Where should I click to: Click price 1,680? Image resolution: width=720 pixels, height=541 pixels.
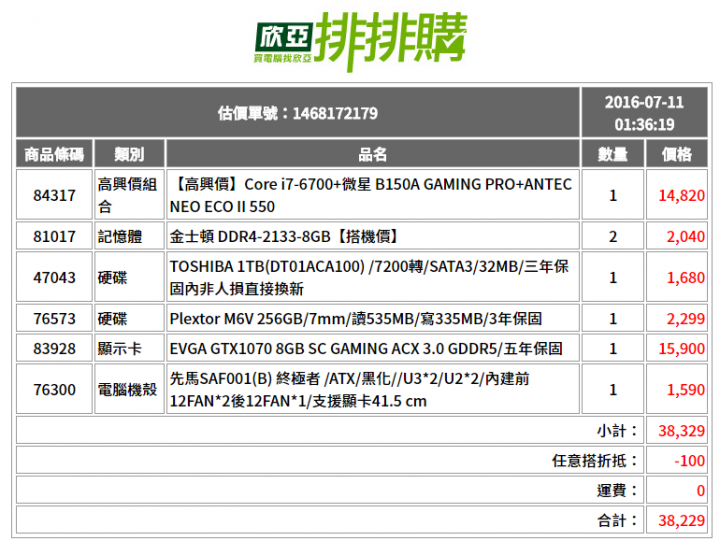686,277
